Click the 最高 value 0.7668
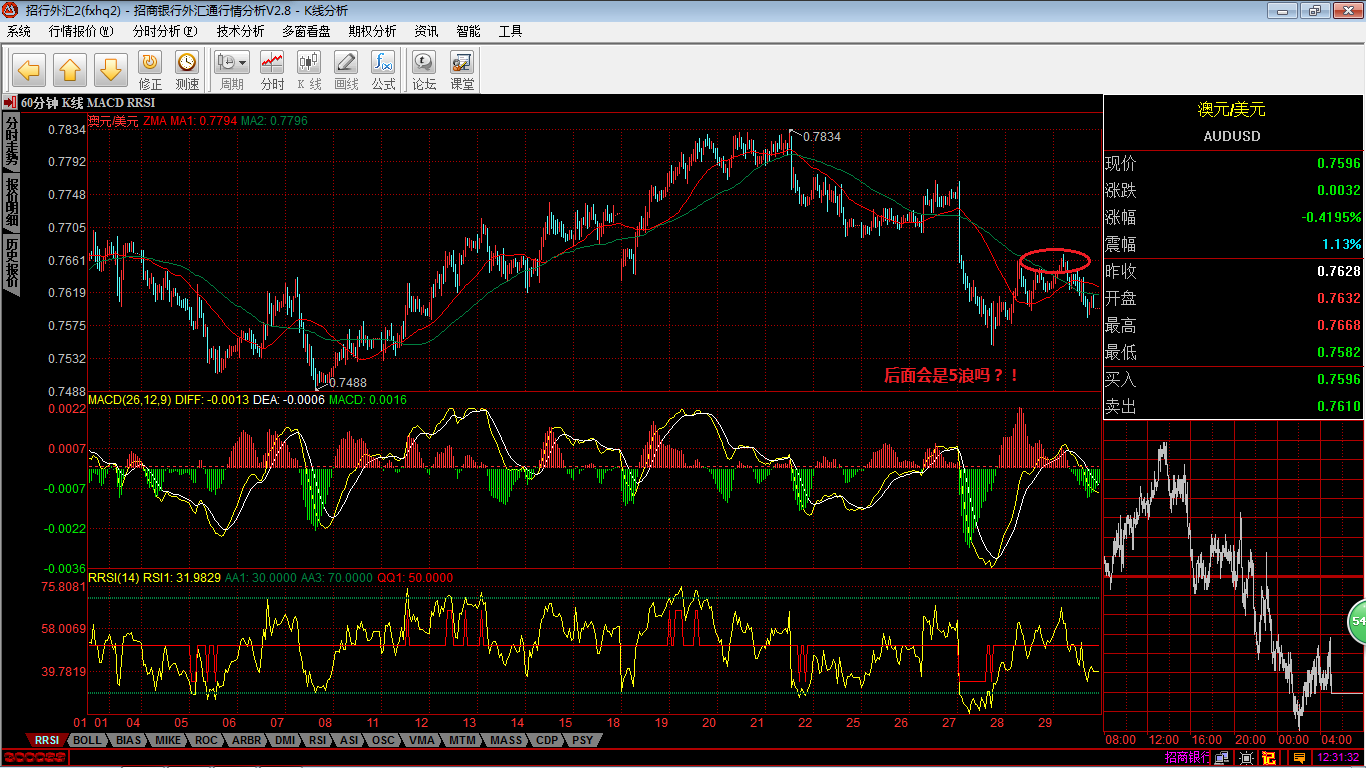 coord(1338,326)
